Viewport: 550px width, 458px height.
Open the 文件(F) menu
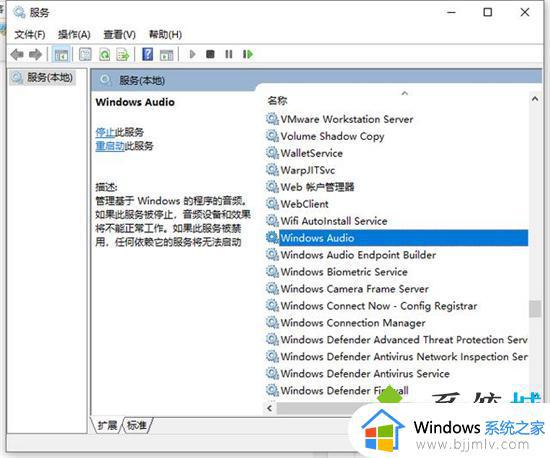[x=30, y=34]
